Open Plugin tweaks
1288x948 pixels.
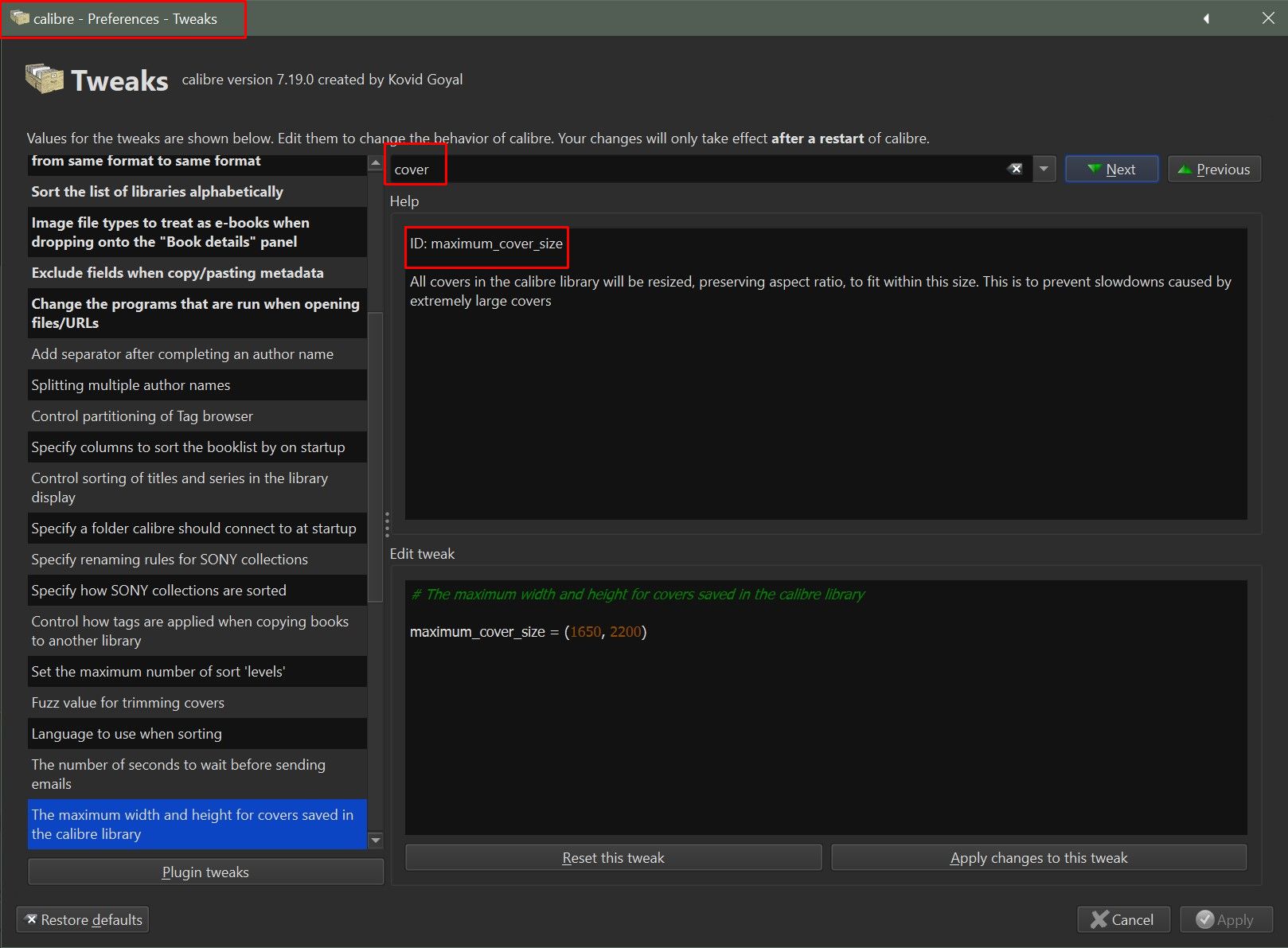point(205,872)
